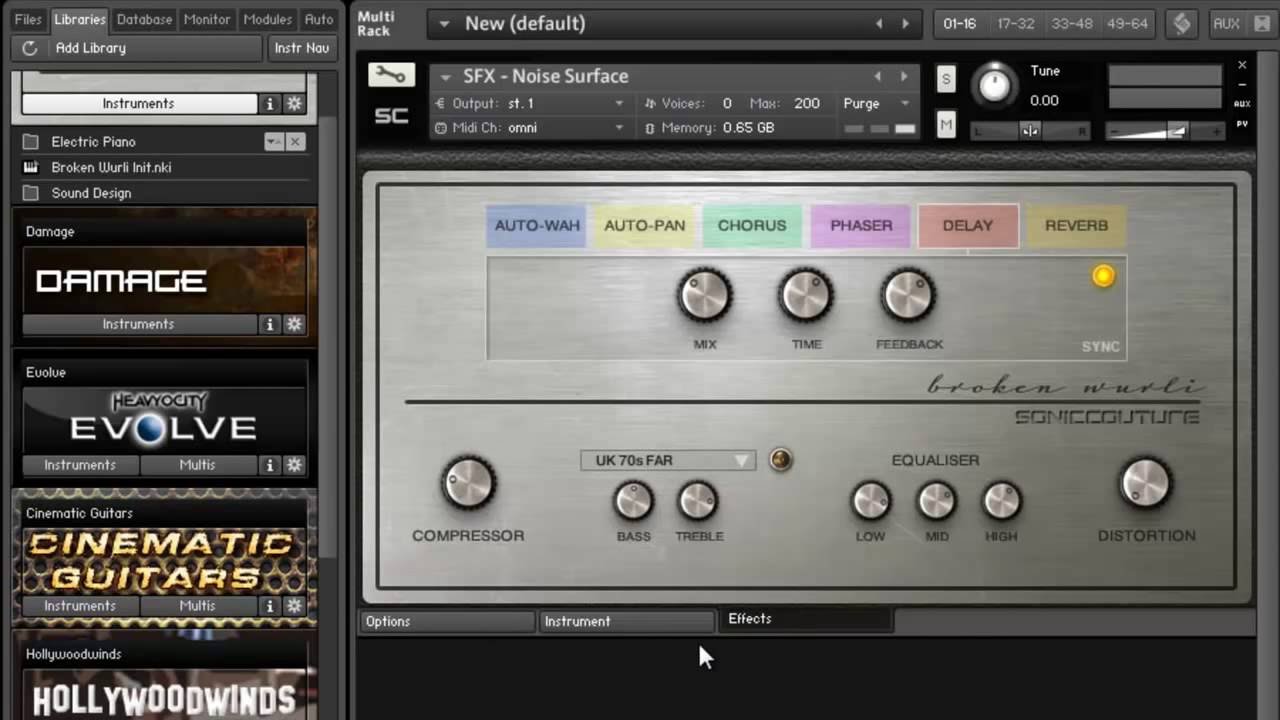Open instrument edit mode with wrench icon
Image resolution: width=1280 pixels, height=720 pixels.
click(x=391, y=75)
